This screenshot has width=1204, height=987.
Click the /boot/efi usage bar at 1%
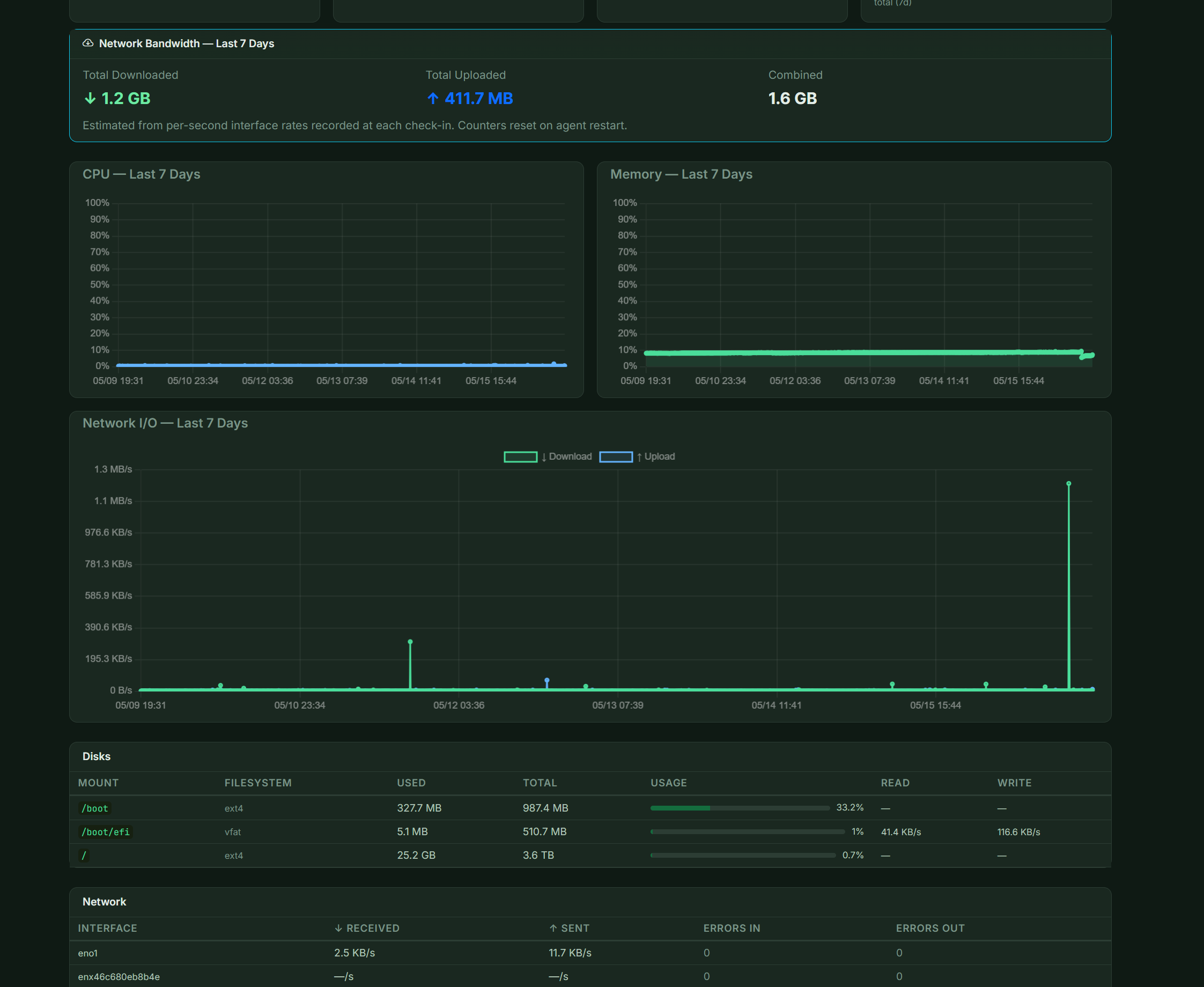point(748,832)
